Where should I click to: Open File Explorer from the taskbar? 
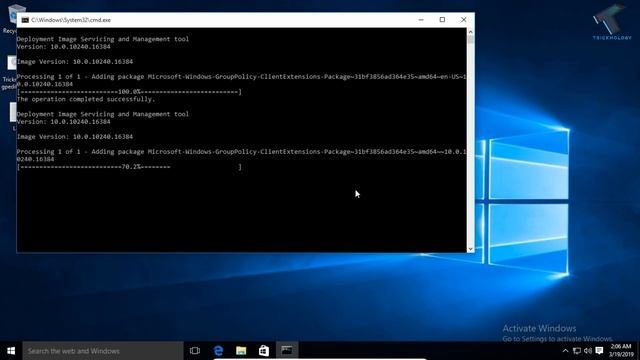click(241, 351)
